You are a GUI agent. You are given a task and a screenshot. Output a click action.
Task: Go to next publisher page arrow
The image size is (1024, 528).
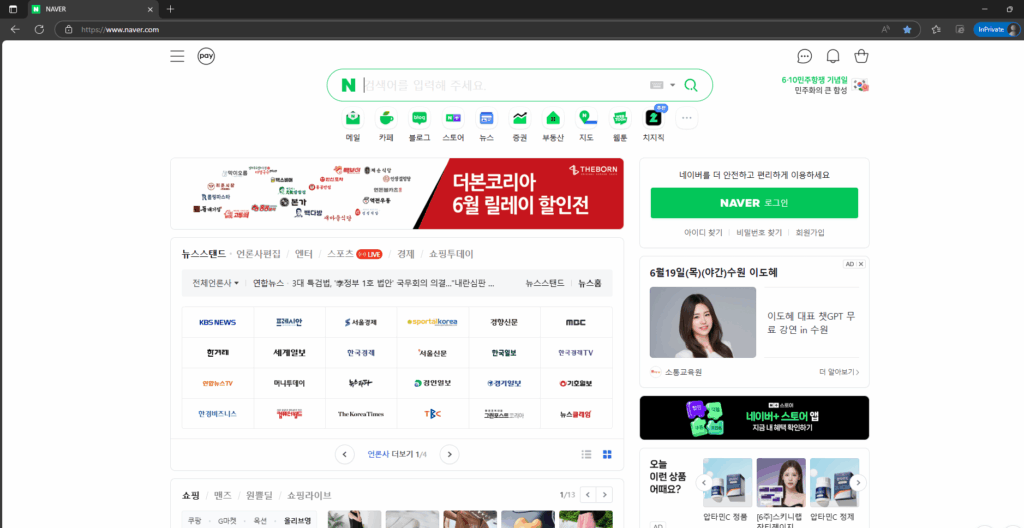click(449, 454)
